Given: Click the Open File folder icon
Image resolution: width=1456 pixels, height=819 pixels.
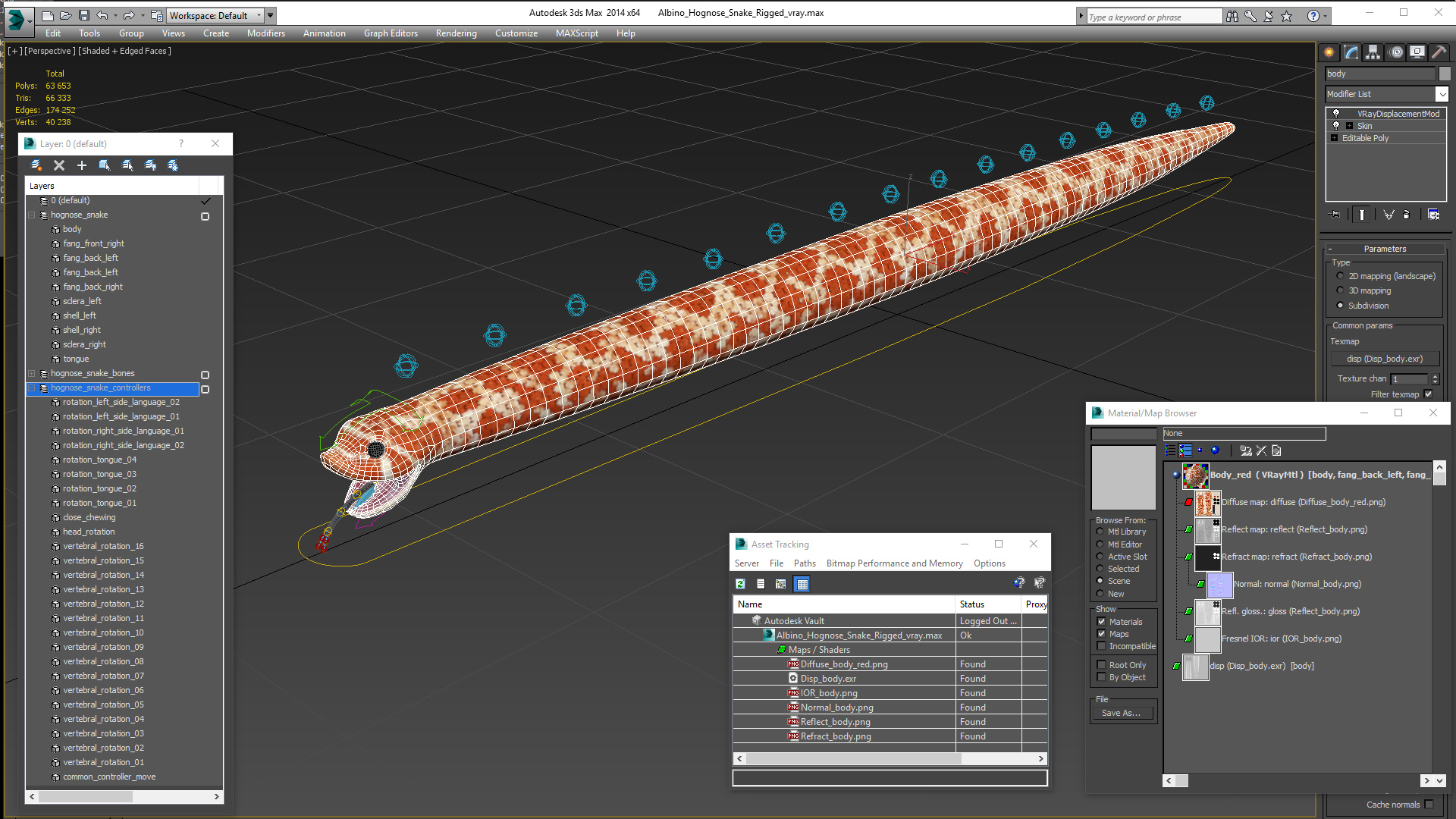Looking at the screenshot, I should [65, 15].
